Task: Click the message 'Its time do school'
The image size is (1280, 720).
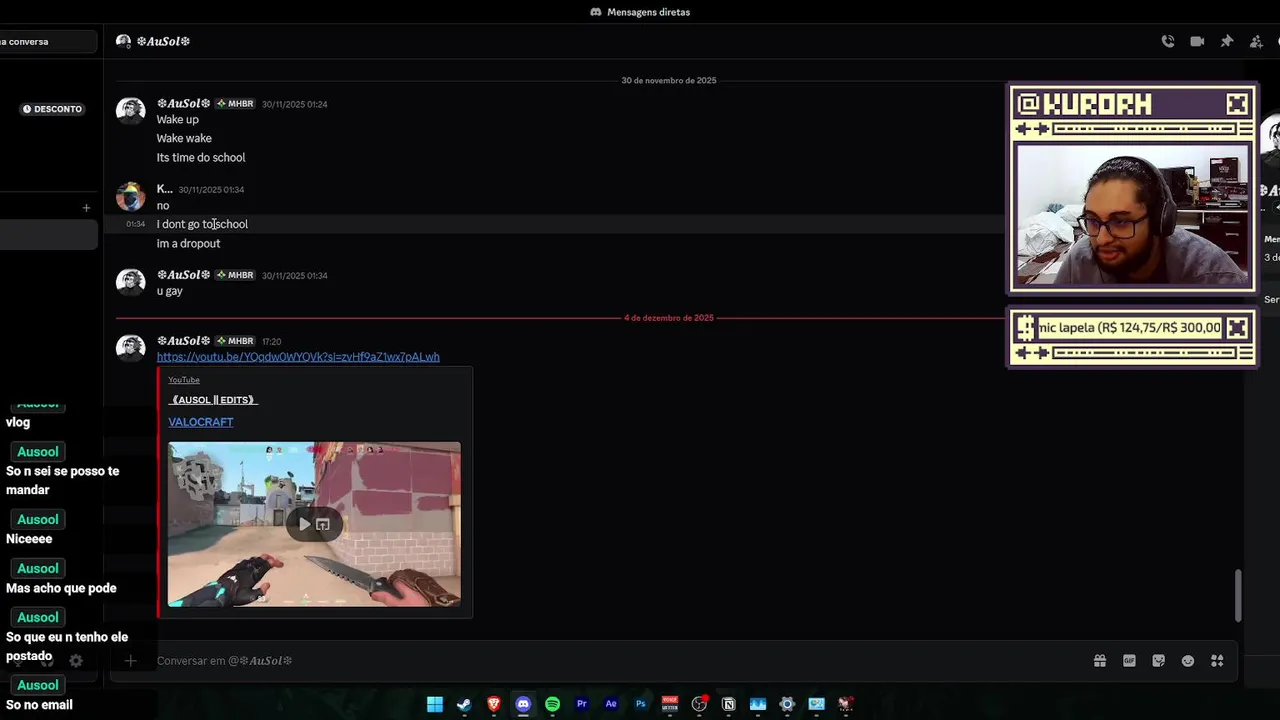Action: point(200,158)
